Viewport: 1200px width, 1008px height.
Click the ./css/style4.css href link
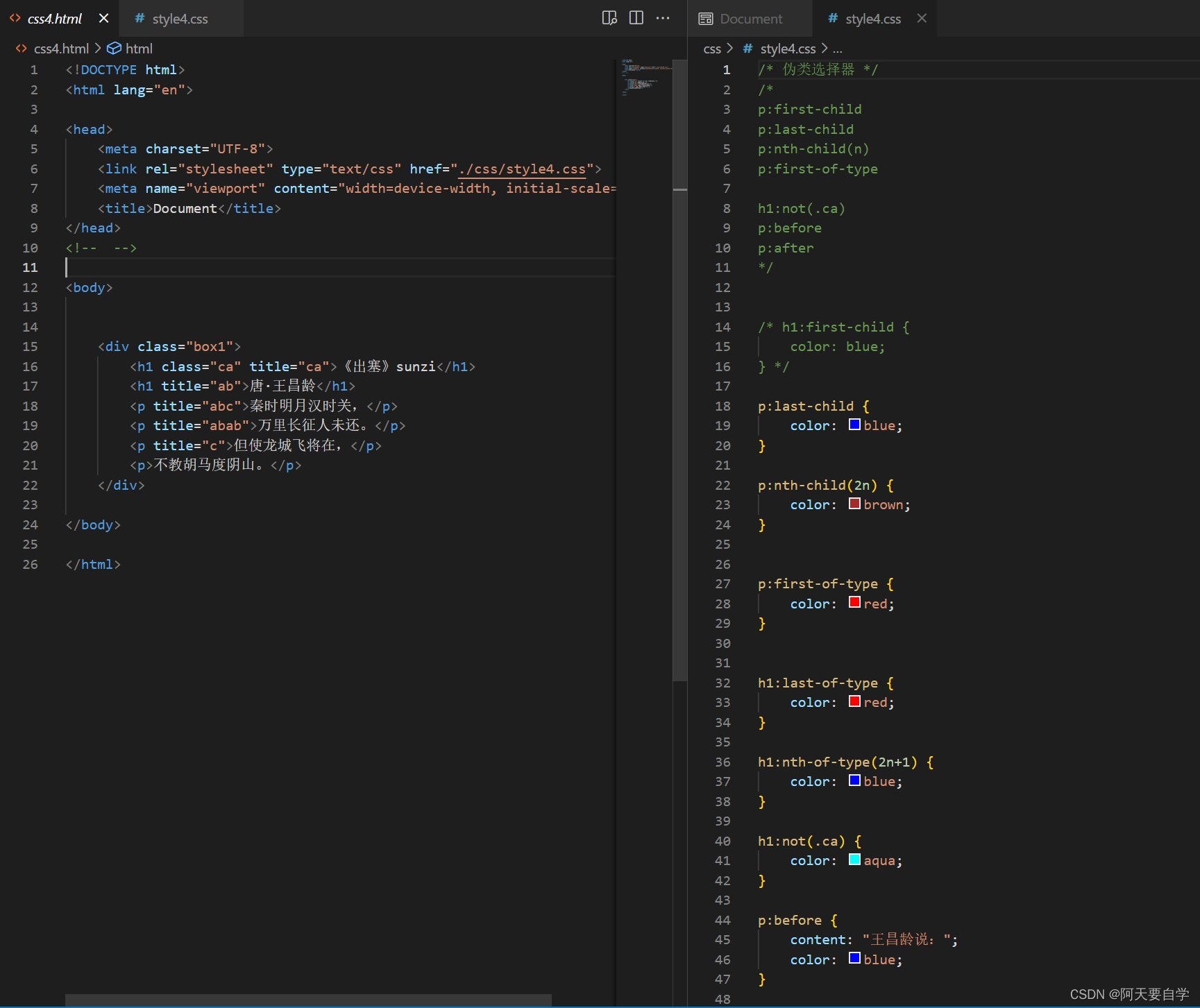pos(522,169)
